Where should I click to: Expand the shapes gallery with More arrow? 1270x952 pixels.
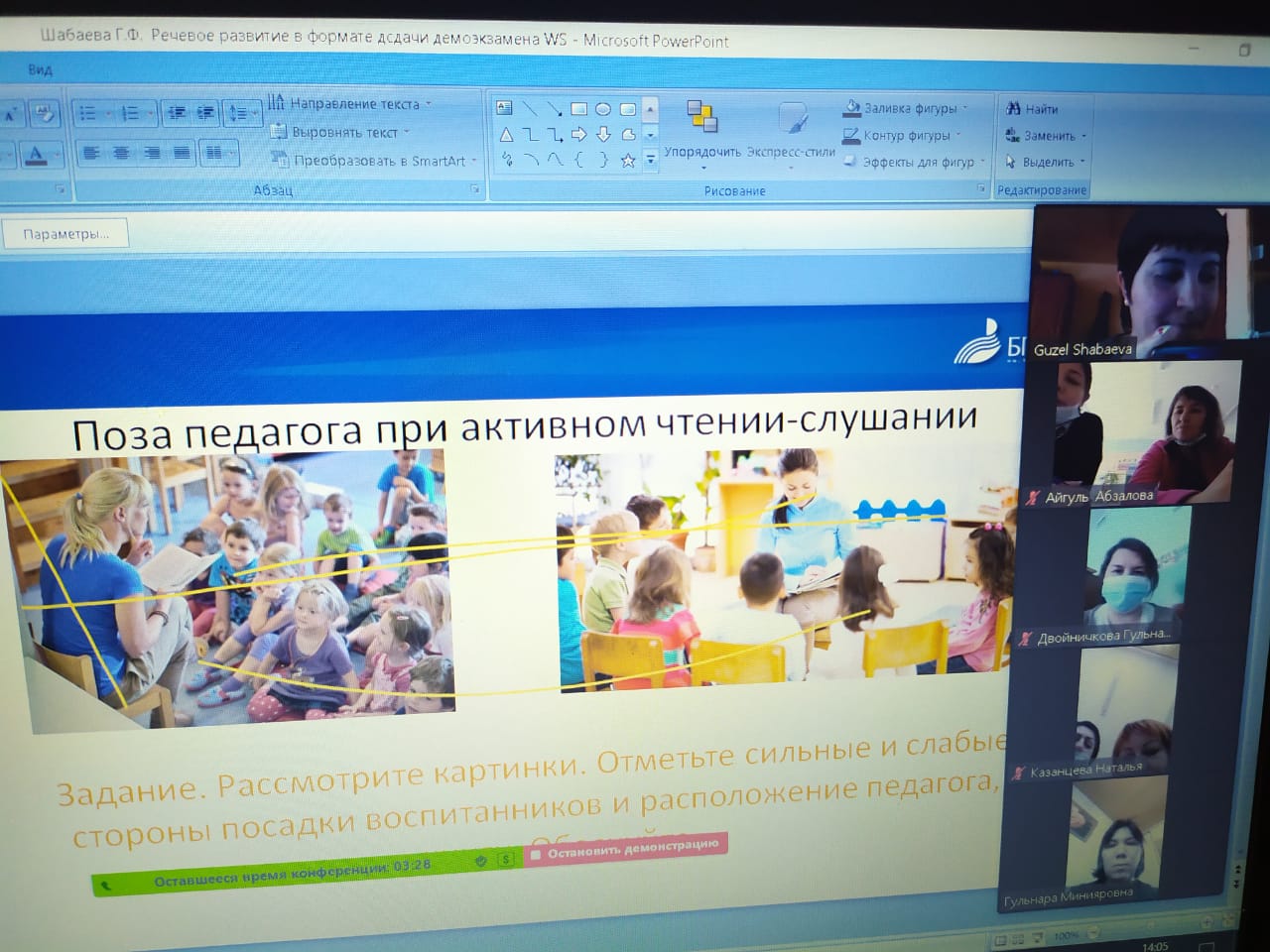[x=651, y=159]
